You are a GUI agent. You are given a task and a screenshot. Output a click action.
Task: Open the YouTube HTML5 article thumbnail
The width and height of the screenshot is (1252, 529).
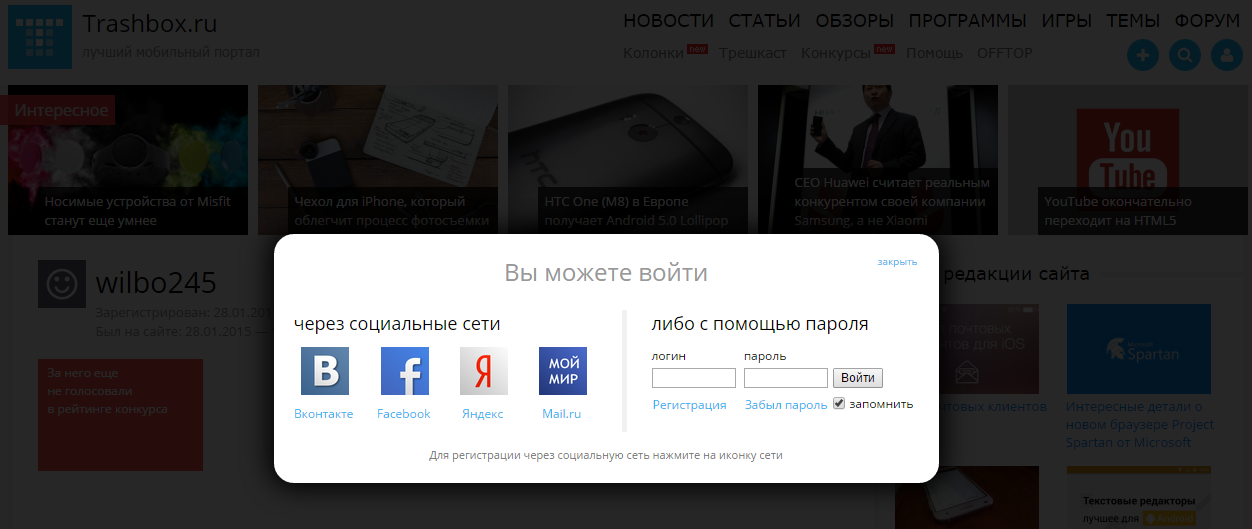[1128, 160]
